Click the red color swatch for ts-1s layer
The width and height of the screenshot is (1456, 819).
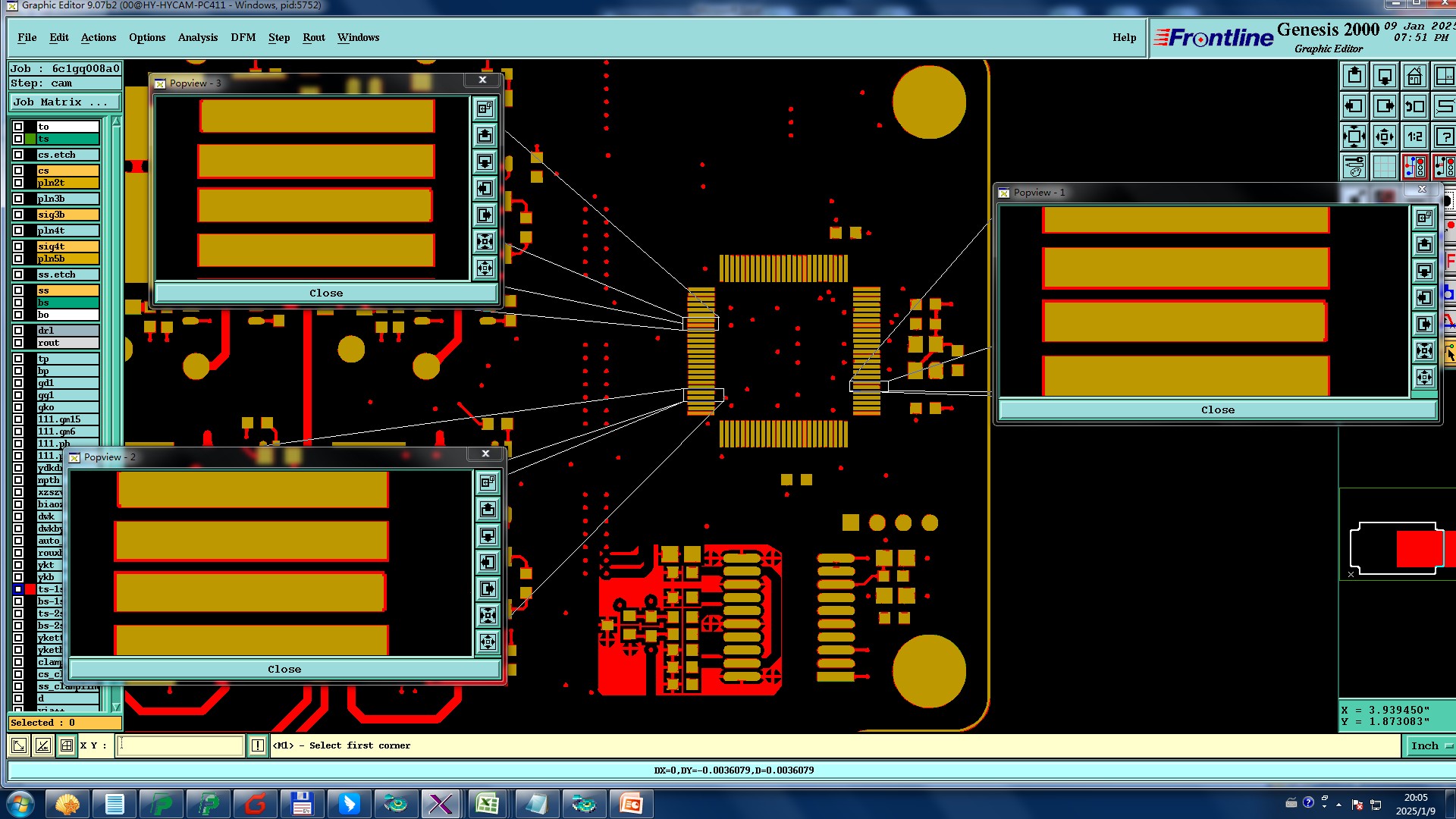pyautogui.click(x=30, y=589)
